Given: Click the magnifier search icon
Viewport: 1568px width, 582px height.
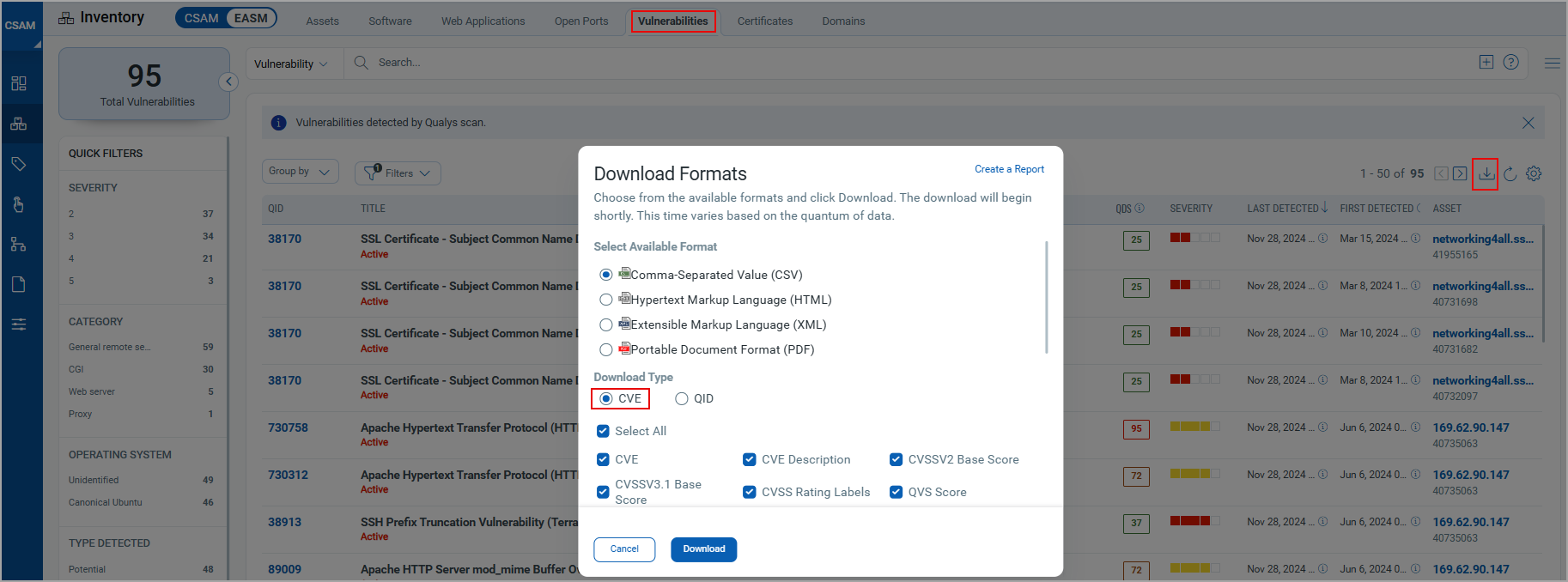Looking at the screenshot, I should pos(362,63).
